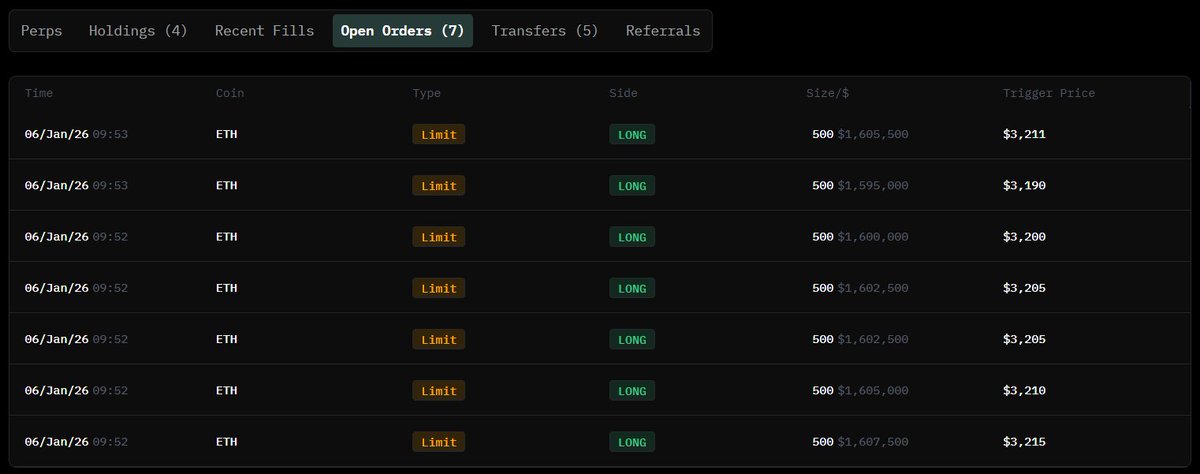Click the Open Orders (7) tab
The width and height of the screenshot is (1200, 474).
pyautogui.click(x=402, y=31)
